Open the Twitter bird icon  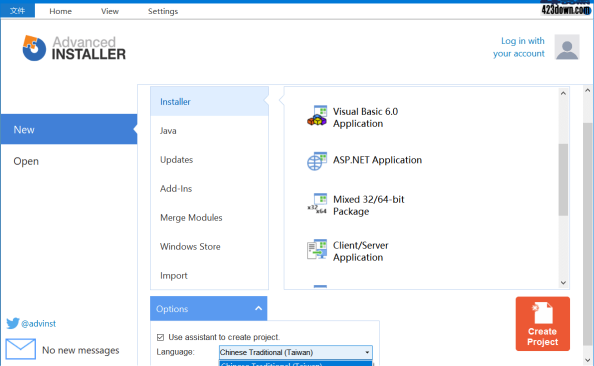13,323
